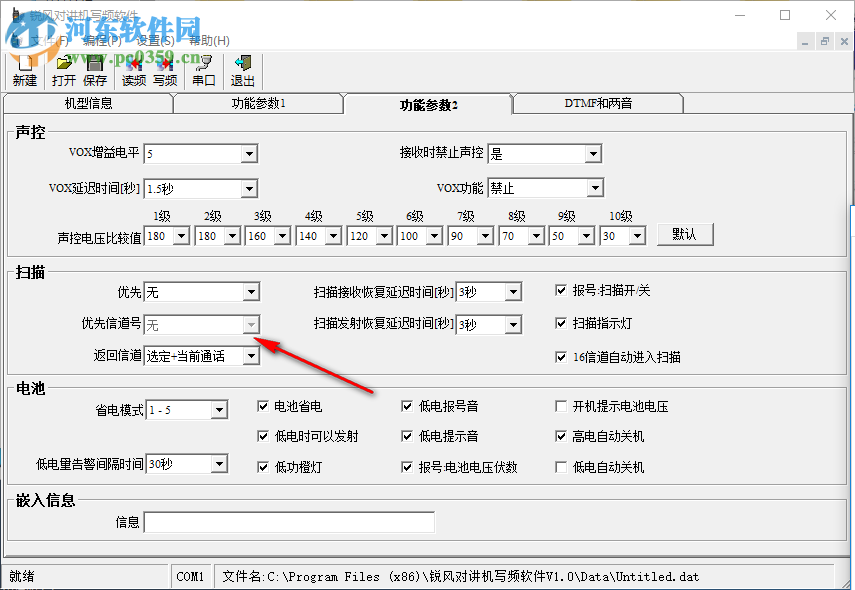Open the VOX增益电平 dropdown
The image size is (855, 590).
tap(250, 153)
